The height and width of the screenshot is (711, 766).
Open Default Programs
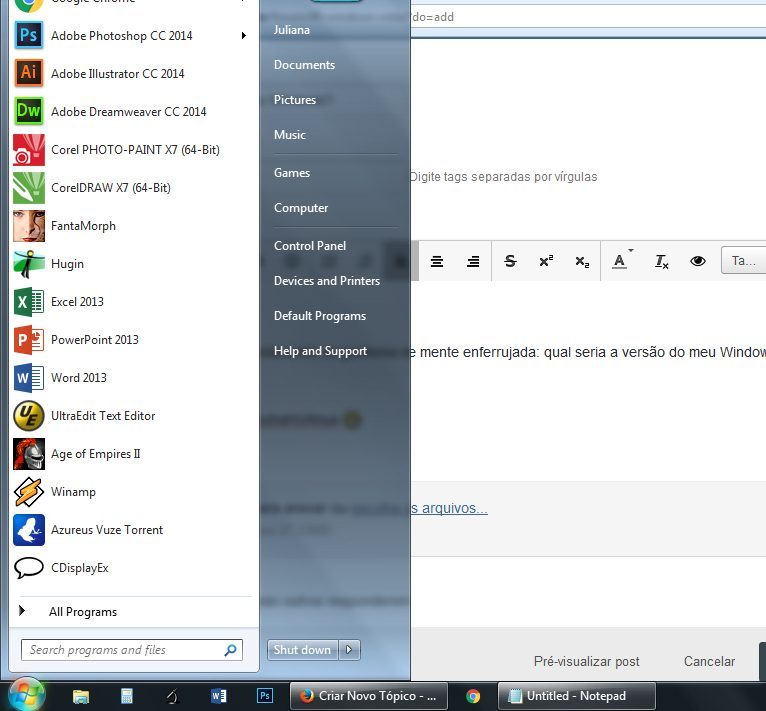click(320, 316)
